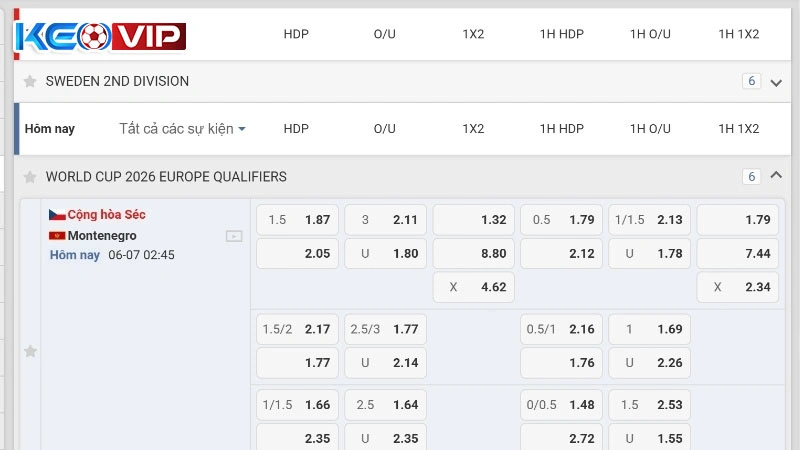800x450 pixels.
Task: Select Under odds 1.55 in 1H O/U
Action: pyautogui.click(x=650, y=438)
